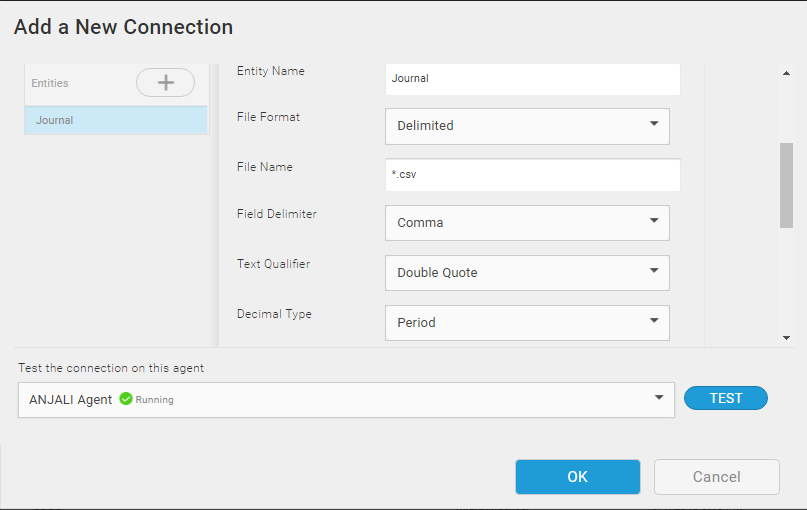Expand the Decimal Type Period dropdown
807x510 pixels.
coord(527,323)
